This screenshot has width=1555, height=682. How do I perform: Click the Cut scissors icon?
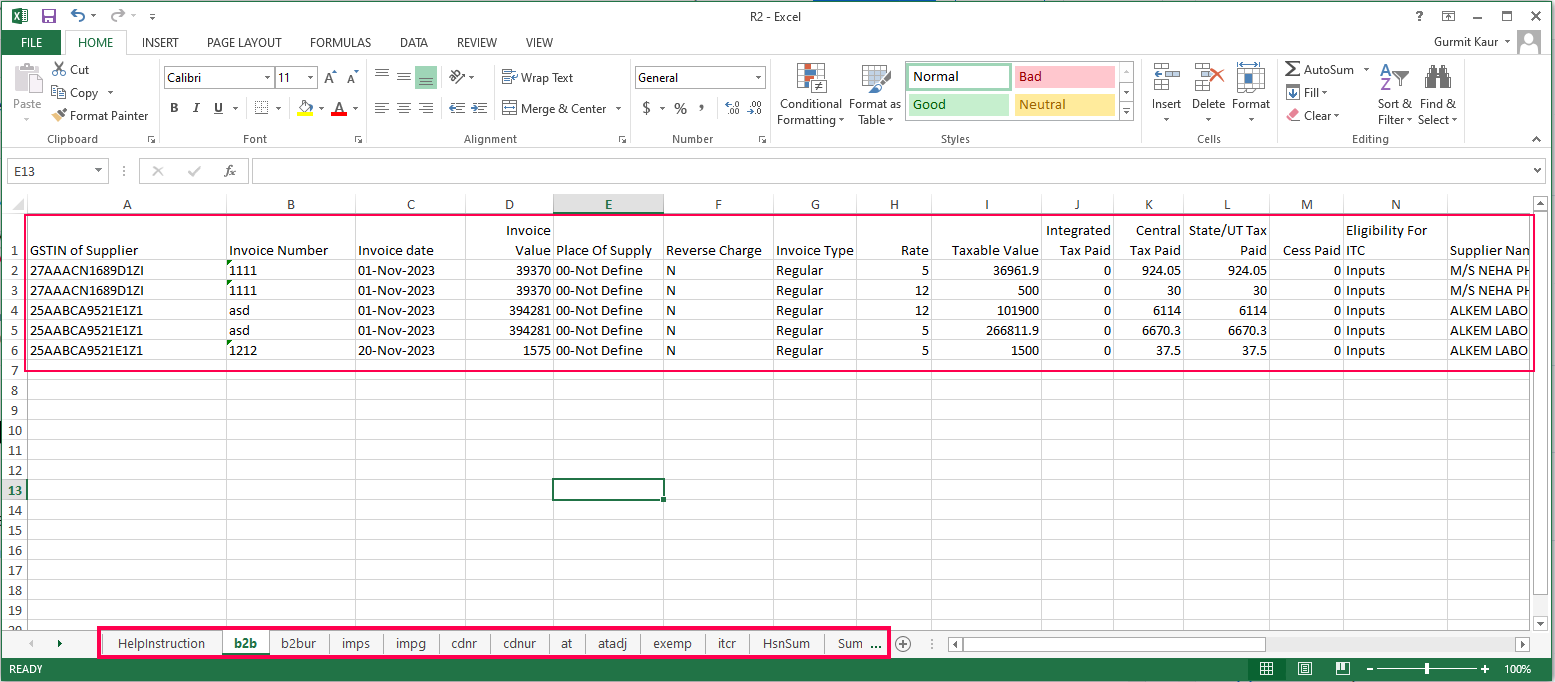pyautogui.click(x=58, y=70)
